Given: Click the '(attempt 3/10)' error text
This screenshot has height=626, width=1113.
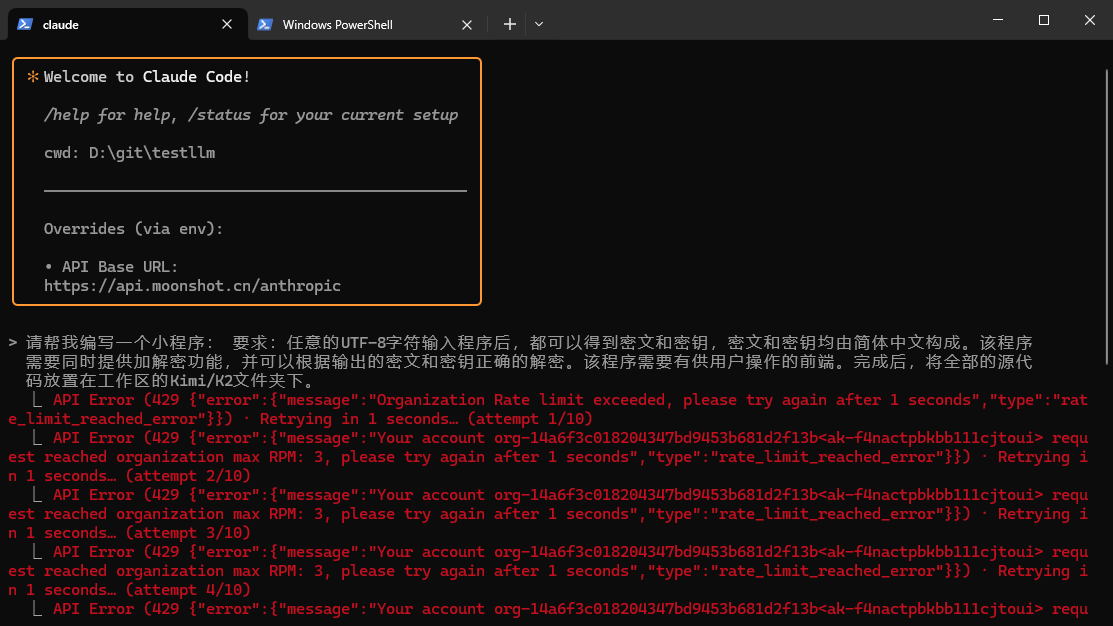Looking at the screenshot, I should pyautogui.click(x=188, y=532).
